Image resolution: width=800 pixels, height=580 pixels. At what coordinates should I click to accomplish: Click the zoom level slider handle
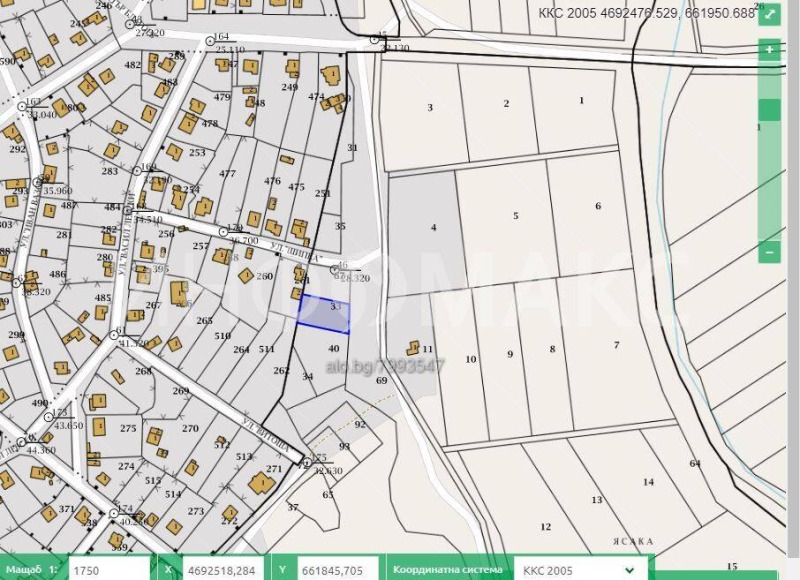[x=769, y=110]
